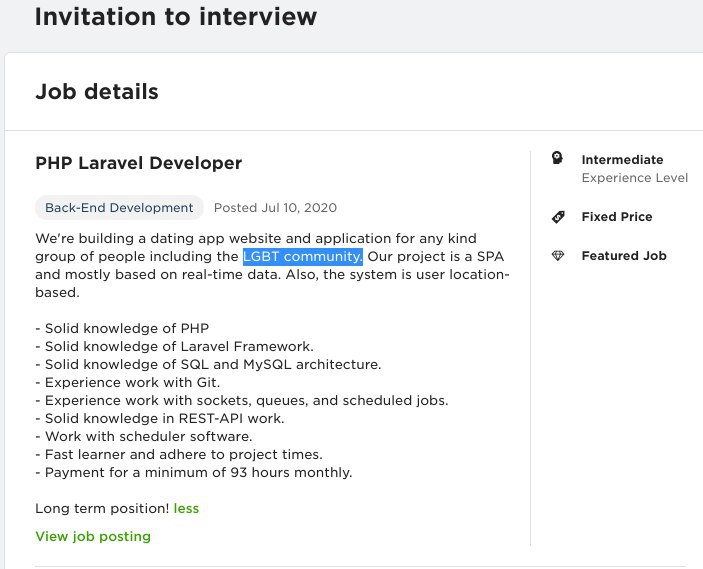Click the Featured Job diamond icon

[558, 256]
